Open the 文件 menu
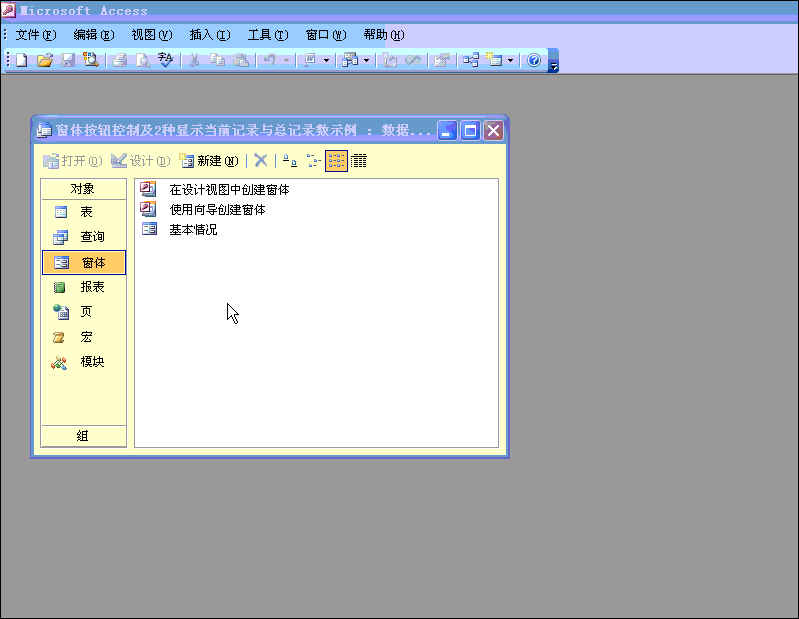 35,35
